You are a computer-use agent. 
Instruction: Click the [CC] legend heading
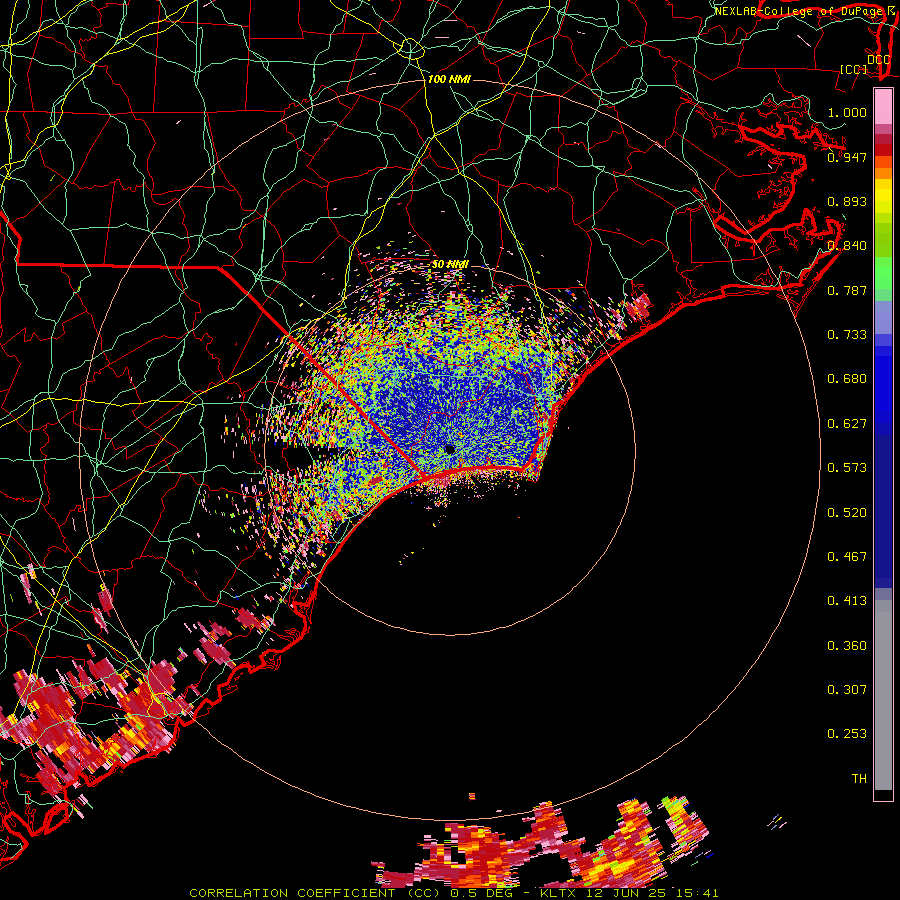coord(854,69)
